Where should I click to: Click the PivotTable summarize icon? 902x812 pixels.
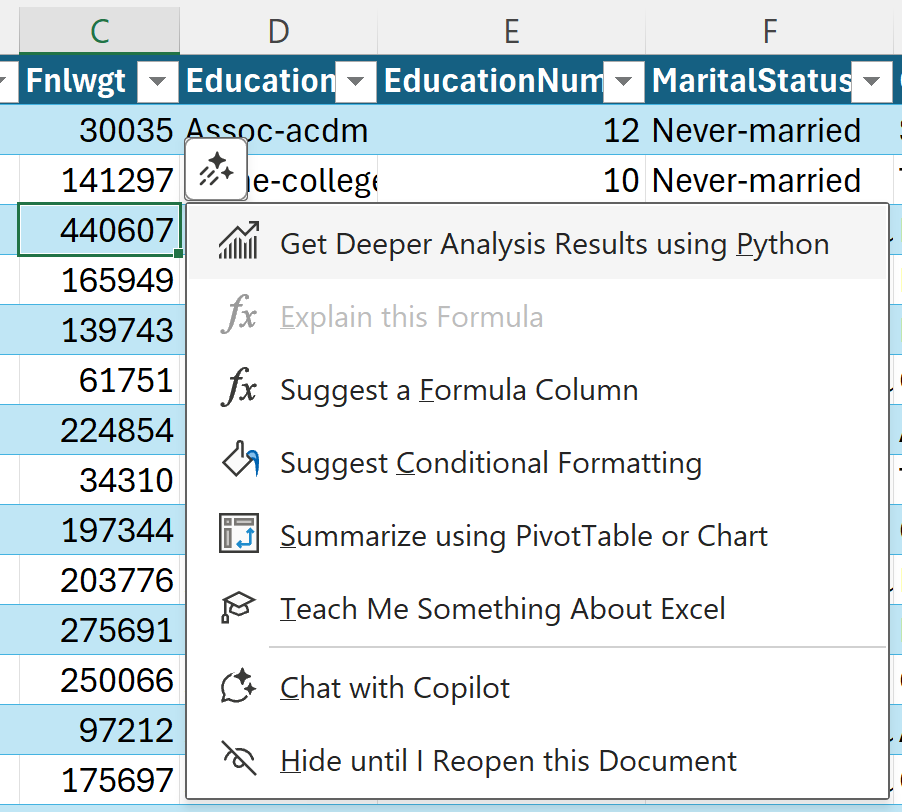[239, 536]
